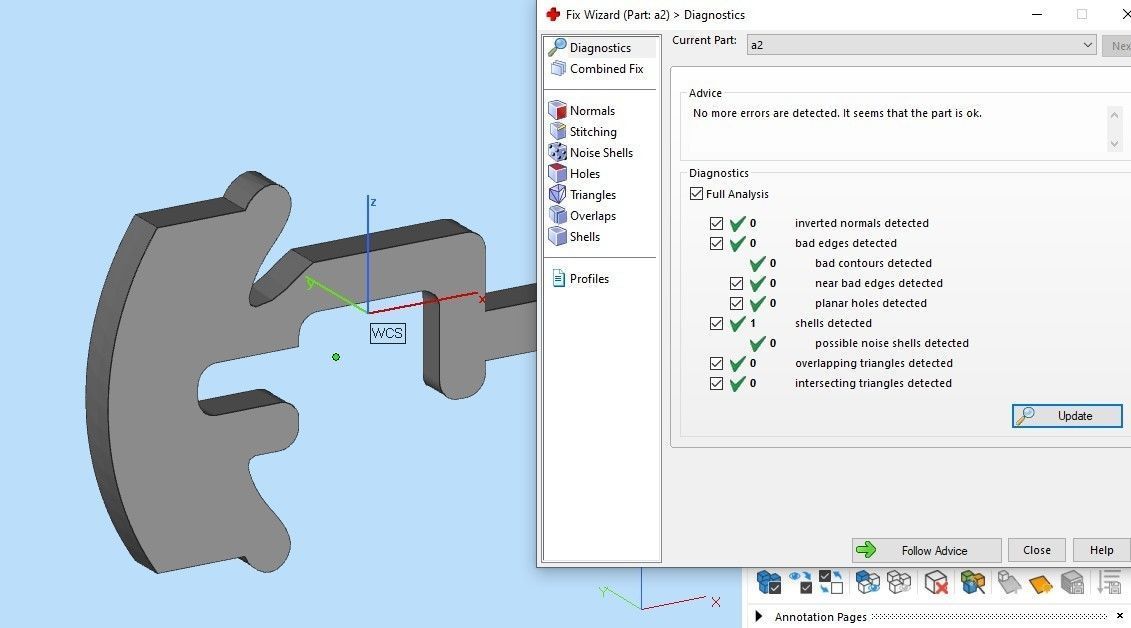1131x628 pixels.
Task: Click the greyed cube on platform icon
Action: pyautogui.click(x=1009, y=582)
